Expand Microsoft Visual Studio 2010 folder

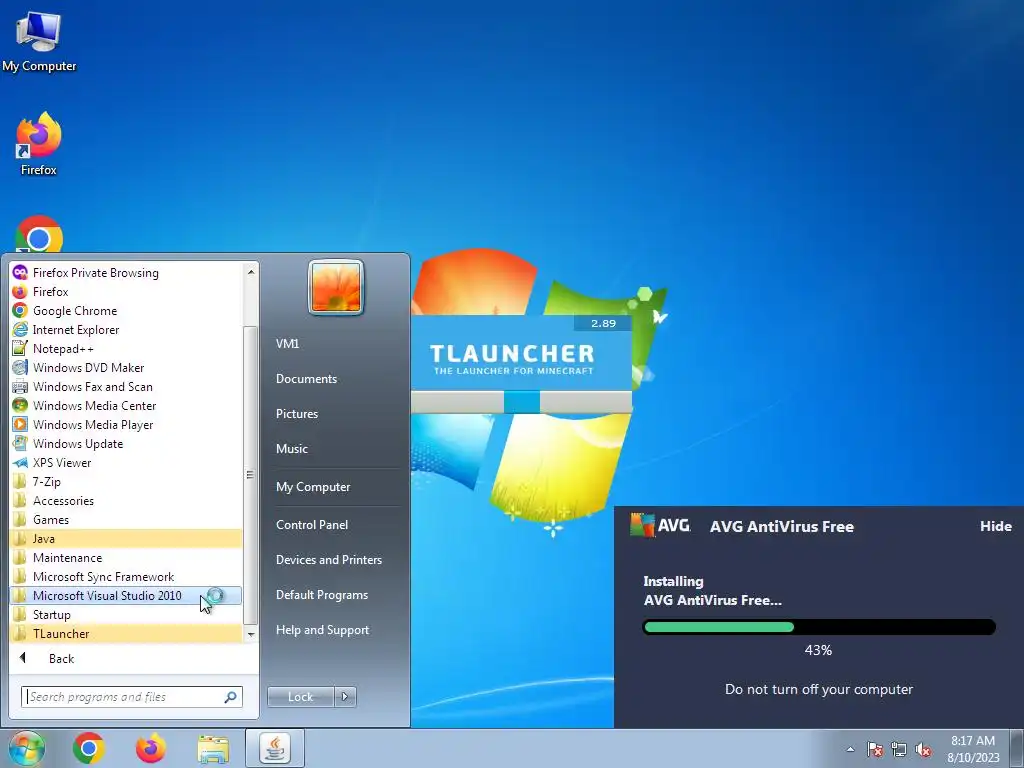point(125,596)
